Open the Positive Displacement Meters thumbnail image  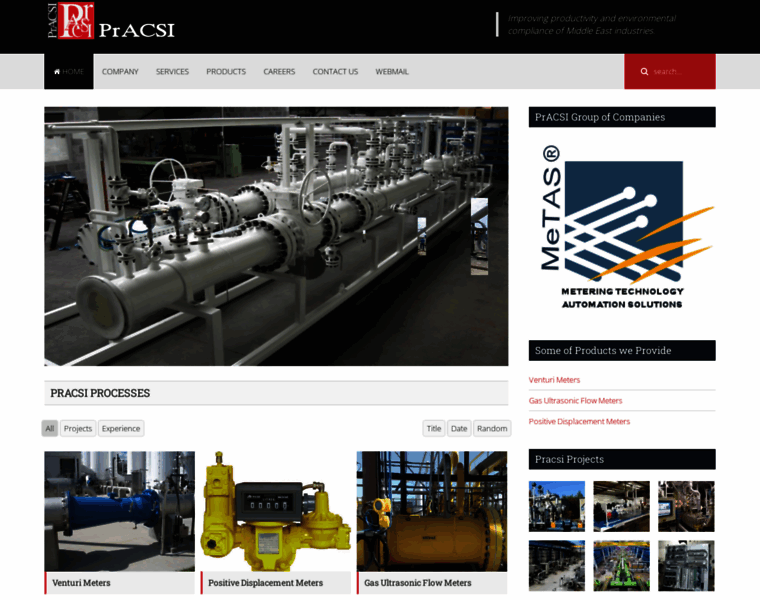[x=275, y=511]
